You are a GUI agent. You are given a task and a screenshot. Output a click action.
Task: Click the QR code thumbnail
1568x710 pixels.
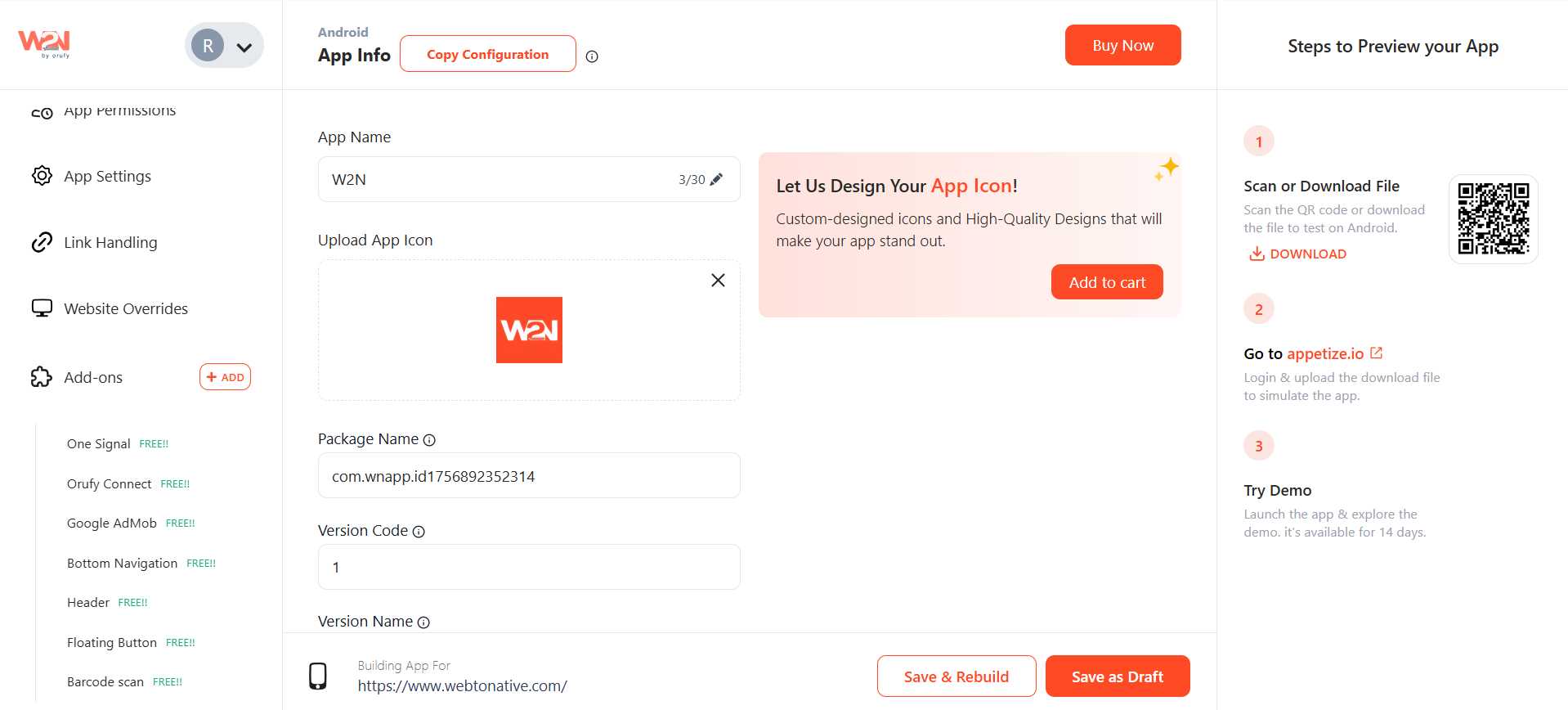click(x=1493, y=218)
